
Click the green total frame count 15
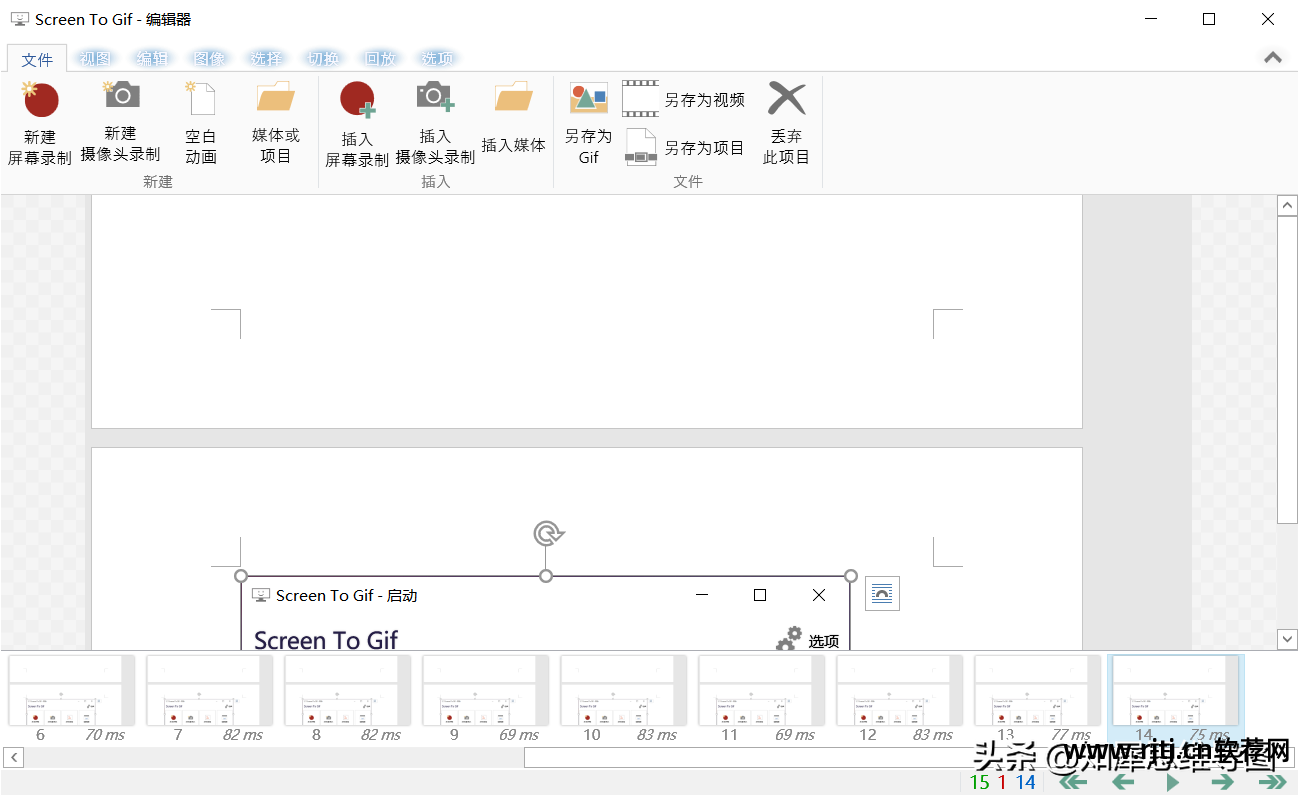coord(980,782)
